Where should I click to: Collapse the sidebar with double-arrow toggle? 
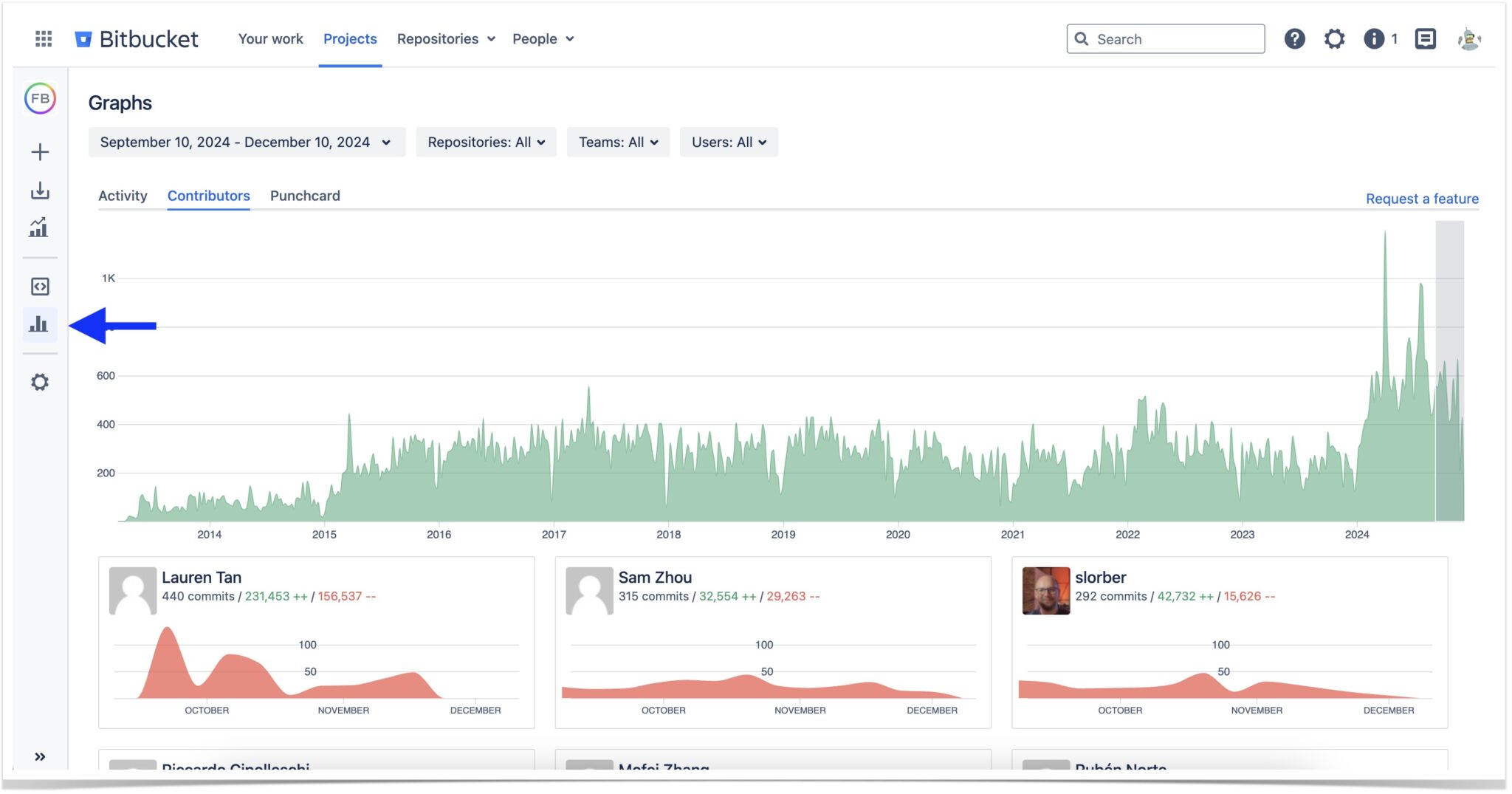tap(41, 755)
